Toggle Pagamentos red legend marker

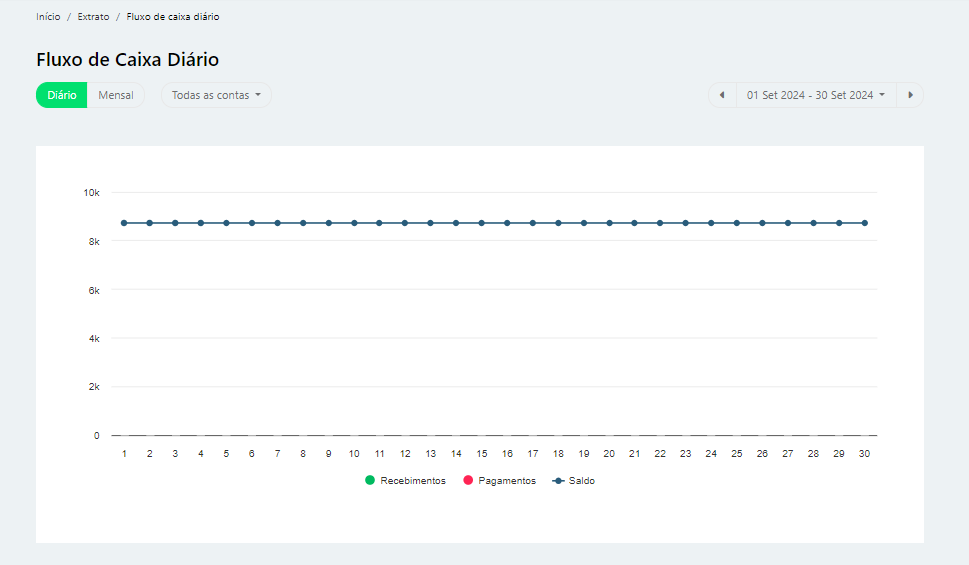(467, 481)
